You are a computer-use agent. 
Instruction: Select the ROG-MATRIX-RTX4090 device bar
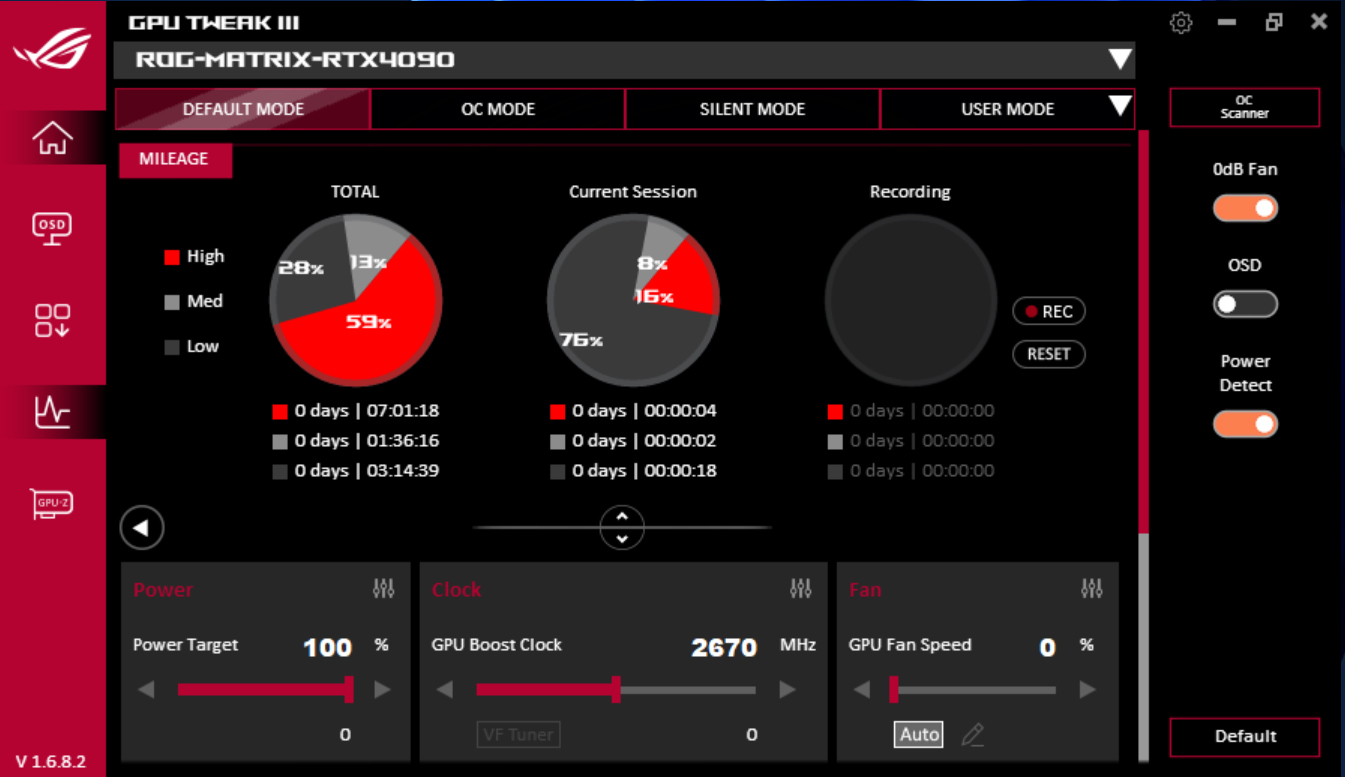(x=624, y=60)
